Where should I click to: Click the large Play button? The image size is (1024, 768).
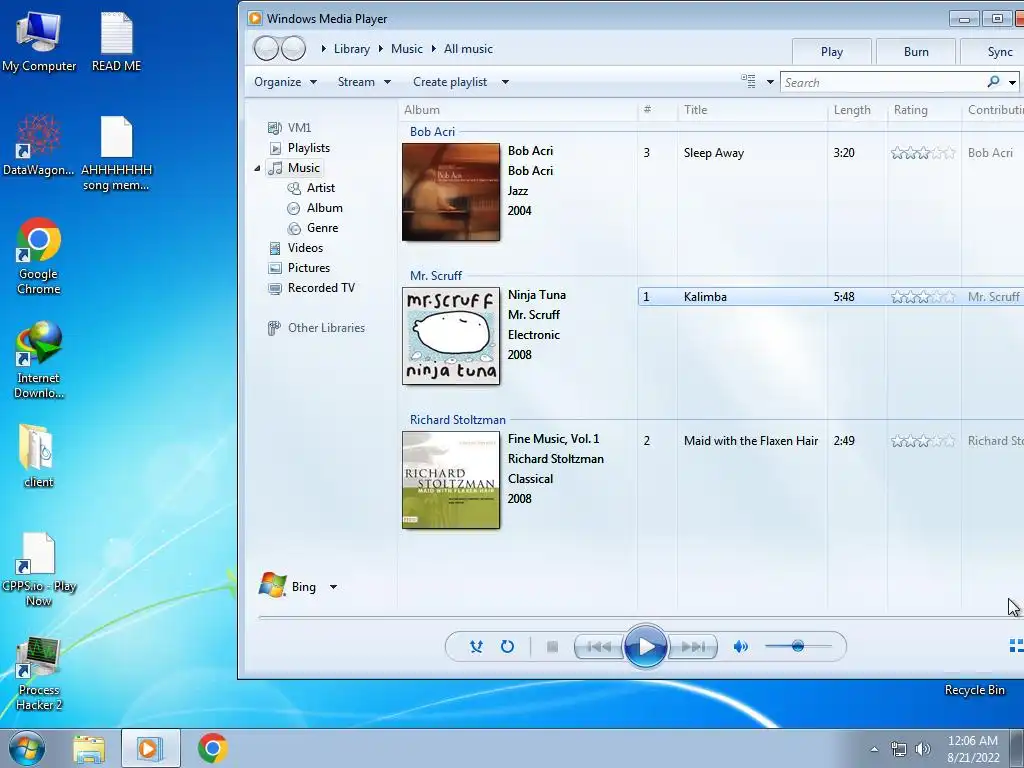(645, 647)
